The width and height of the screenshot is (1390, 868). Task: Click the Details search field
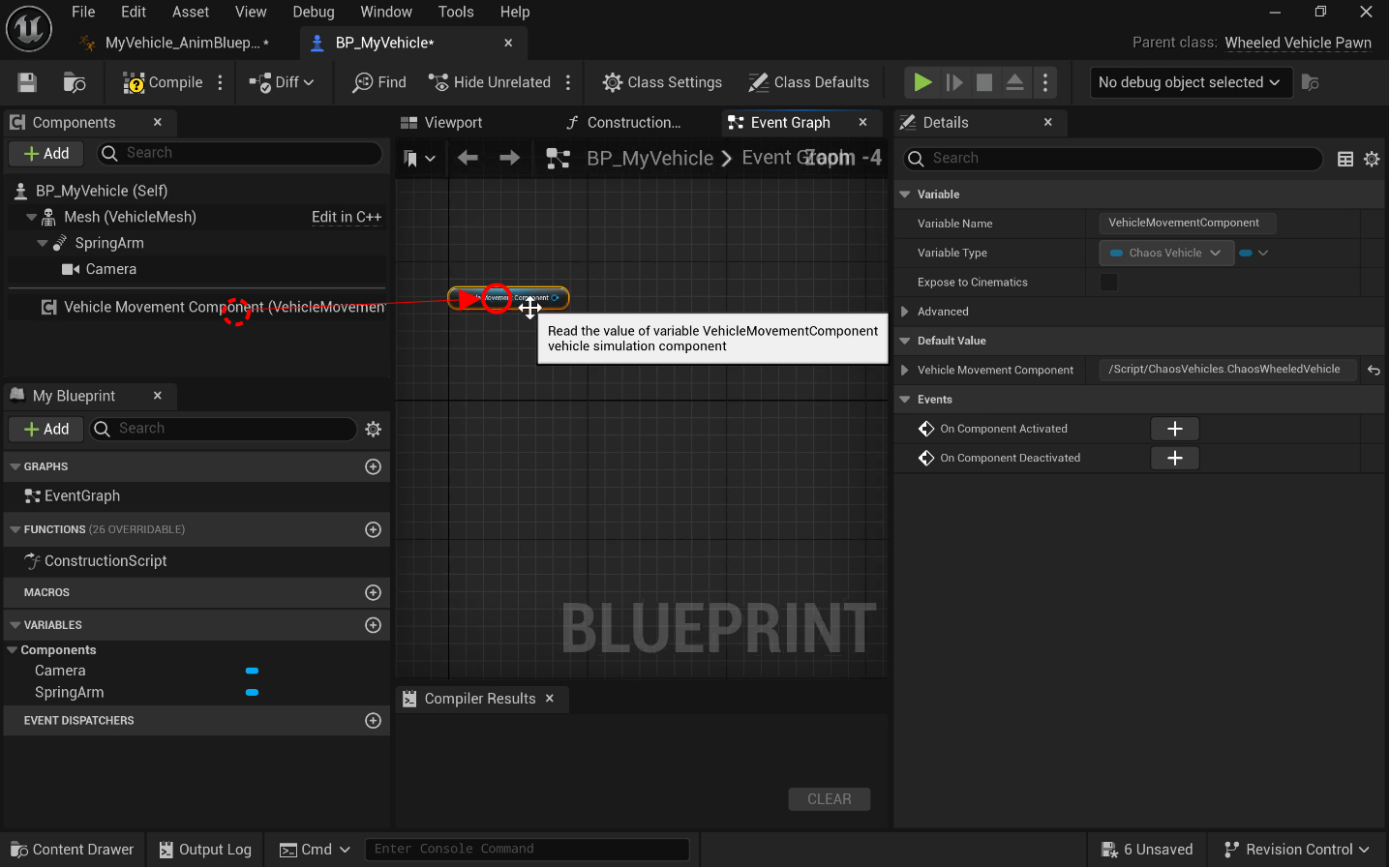point(1113,158)
